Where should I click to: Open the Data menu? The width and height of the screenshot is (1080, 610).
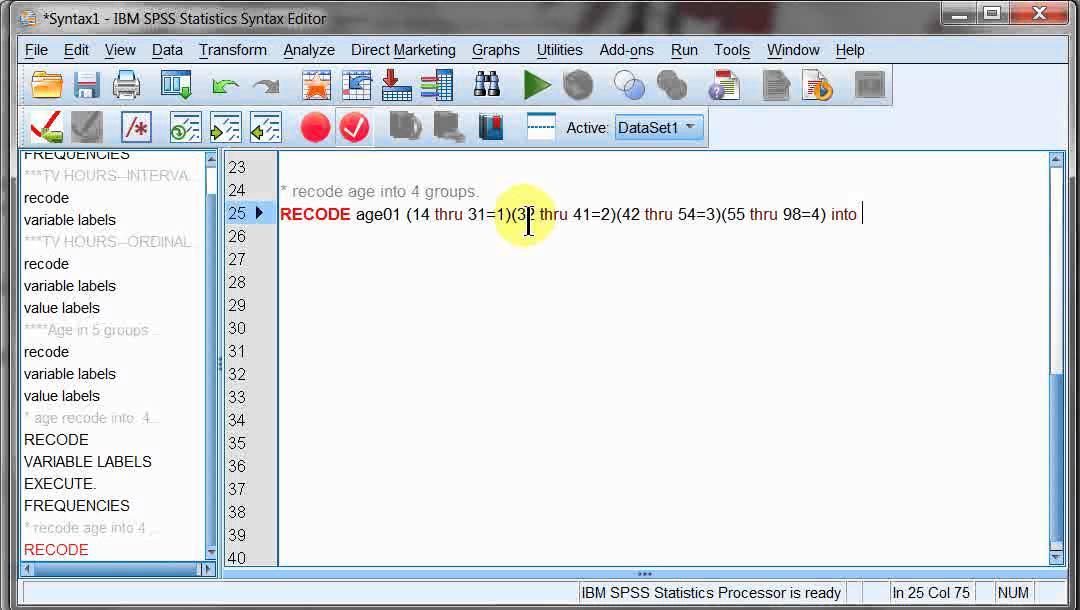(x=167, y=50)
